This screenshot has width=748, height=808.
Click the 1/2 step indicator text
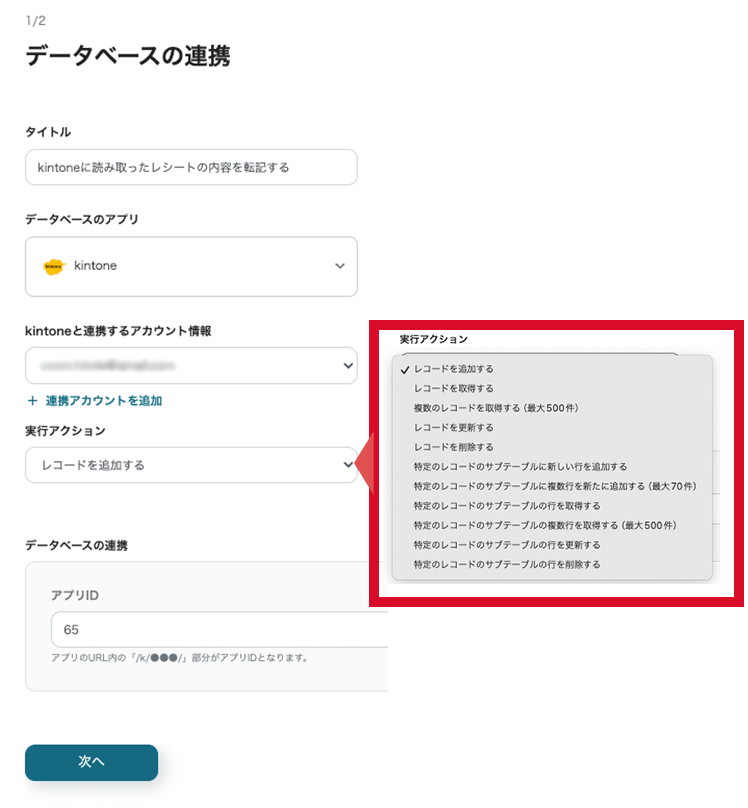[x=36, y=21]
